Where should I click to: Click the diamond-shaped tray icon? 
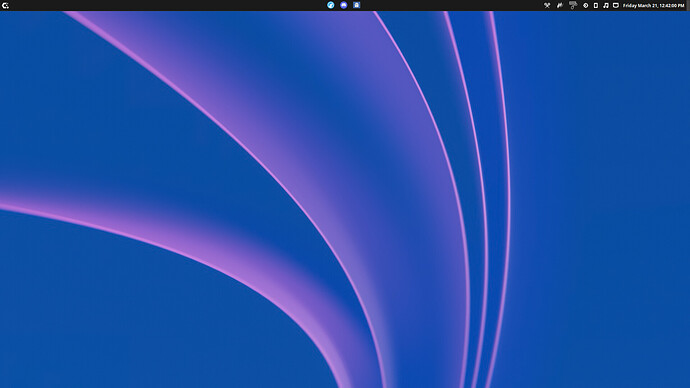click(x=586, y=6)
